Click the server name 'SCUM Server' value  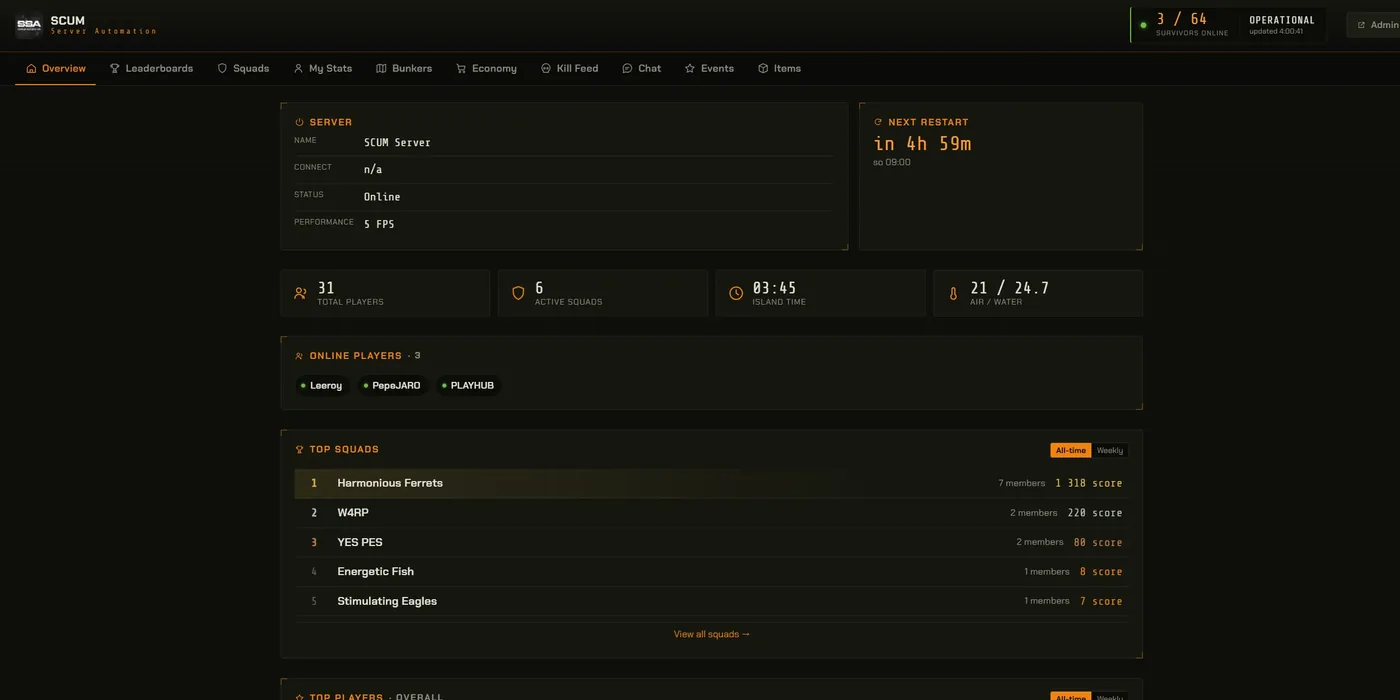pos(397,143)
